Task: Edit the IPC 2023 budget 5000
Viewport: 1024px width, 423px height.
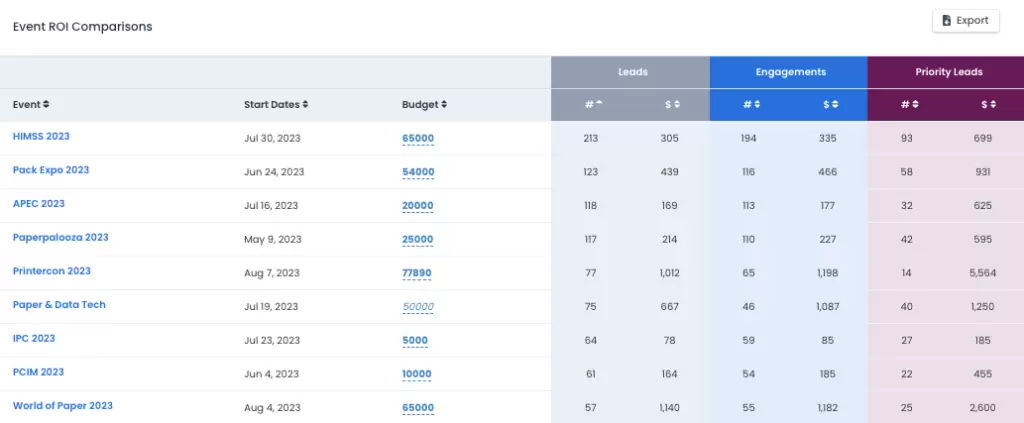Action: point(415,341)
